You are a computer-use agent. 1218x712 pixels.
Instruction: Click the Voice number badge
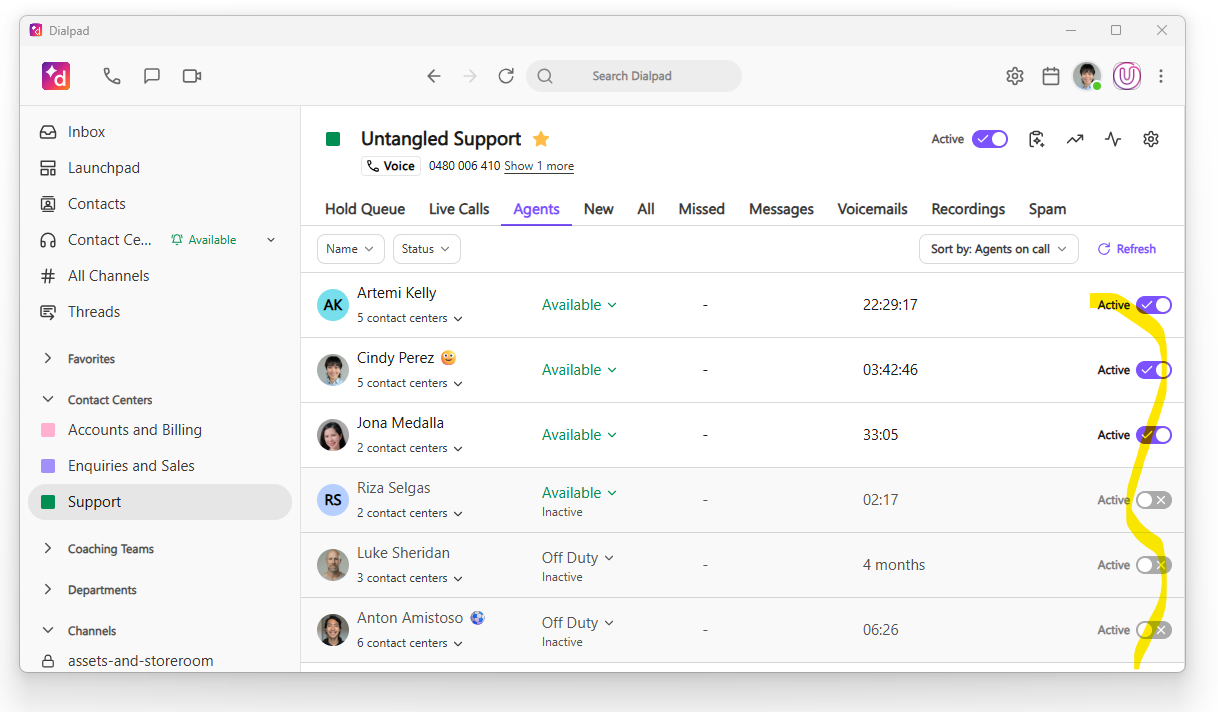coord(391,166)
